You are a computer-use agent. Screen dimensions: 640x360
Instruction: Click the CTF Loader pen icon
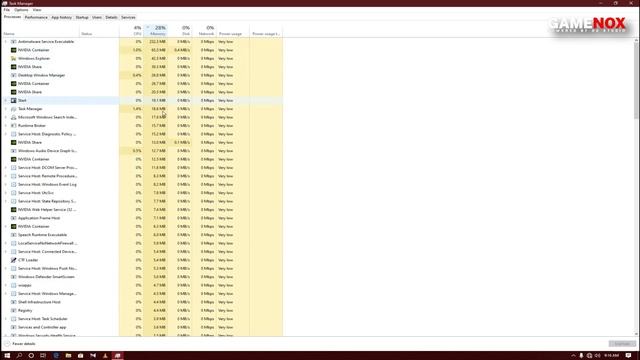(x=13, y=260)
